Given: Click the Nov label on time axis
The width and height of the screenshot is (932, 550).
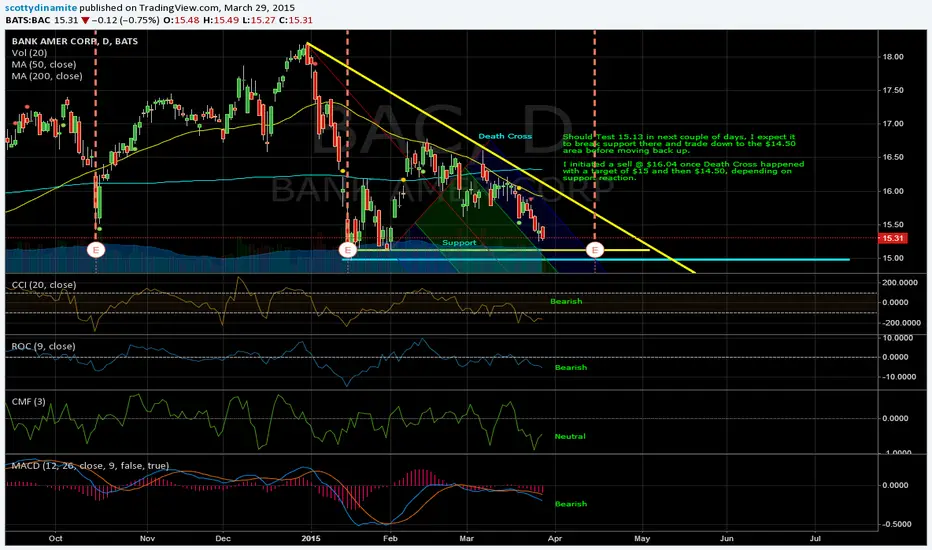Looking at the screenshot, I should [147, 538].
